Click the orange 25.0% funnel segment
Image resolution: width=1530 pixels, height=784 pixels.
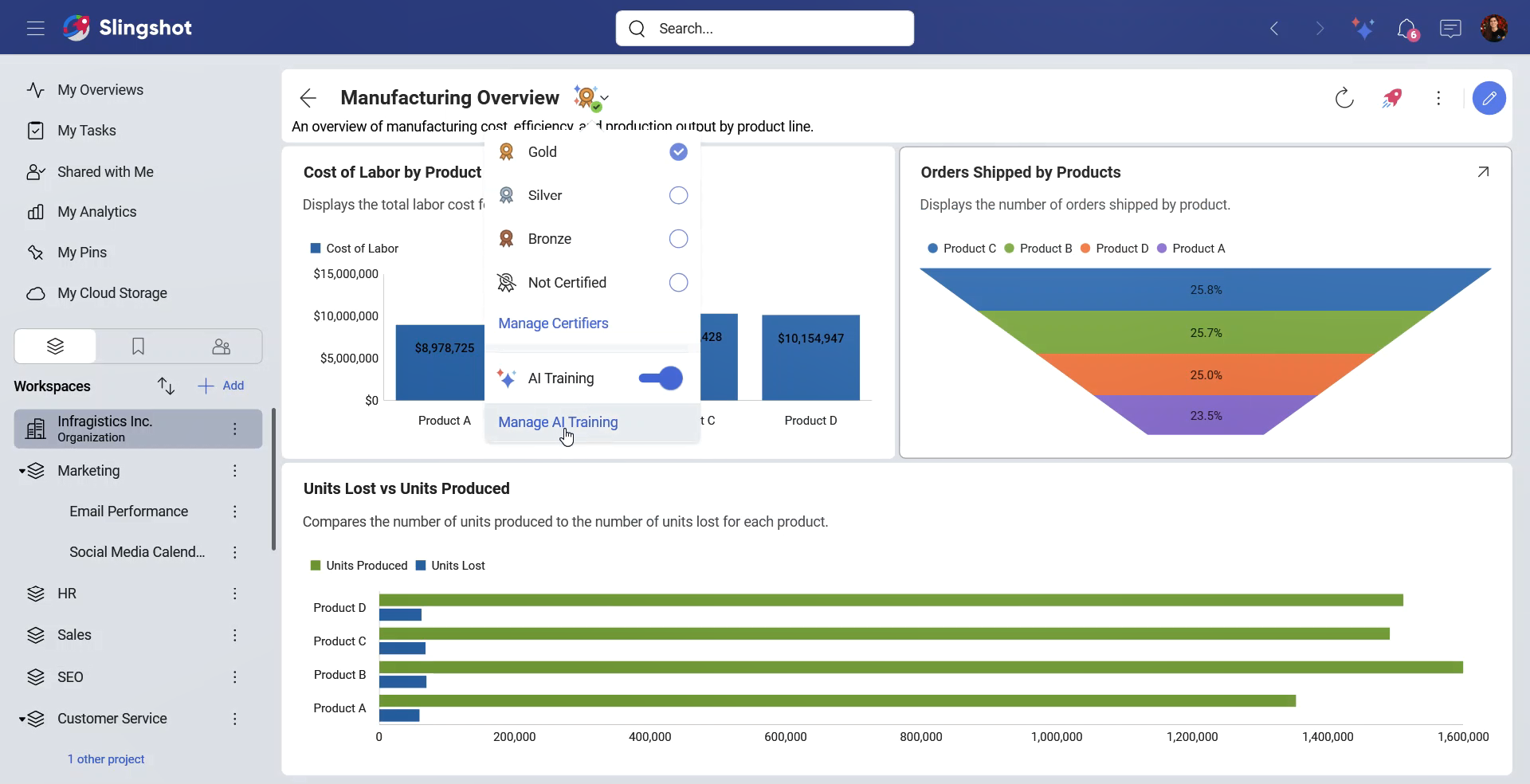click(1206, 374)
